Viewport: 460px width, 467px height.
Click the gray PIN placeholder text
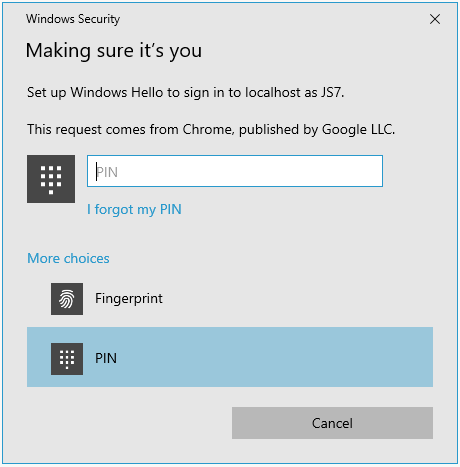pyautogui.click(x=107, y=172)
